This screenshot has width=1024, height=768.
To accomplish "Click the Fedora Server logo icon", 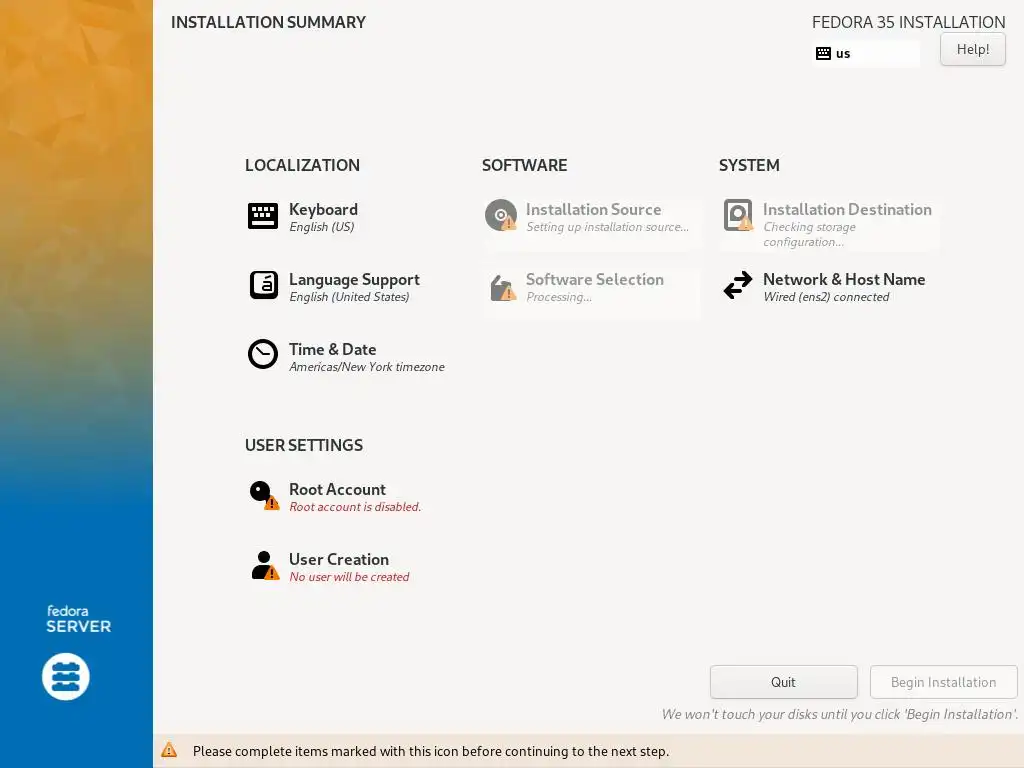I will pyautogui.click(x=66, y=677).
